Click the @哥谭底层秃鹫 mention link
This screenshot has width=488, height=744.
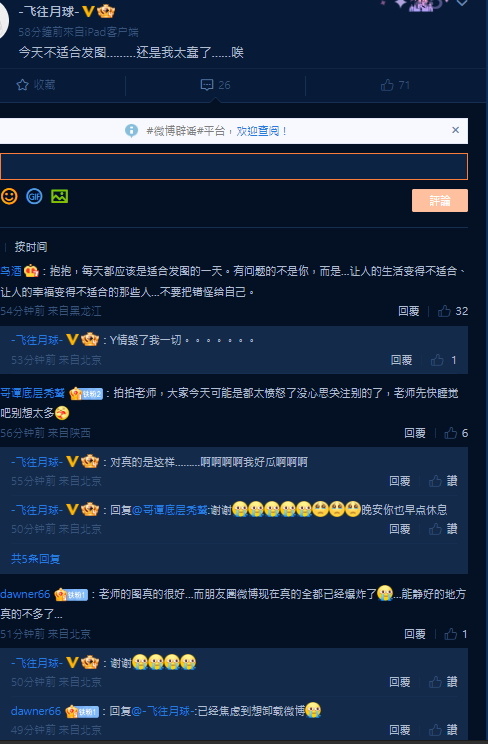point(169,510)
